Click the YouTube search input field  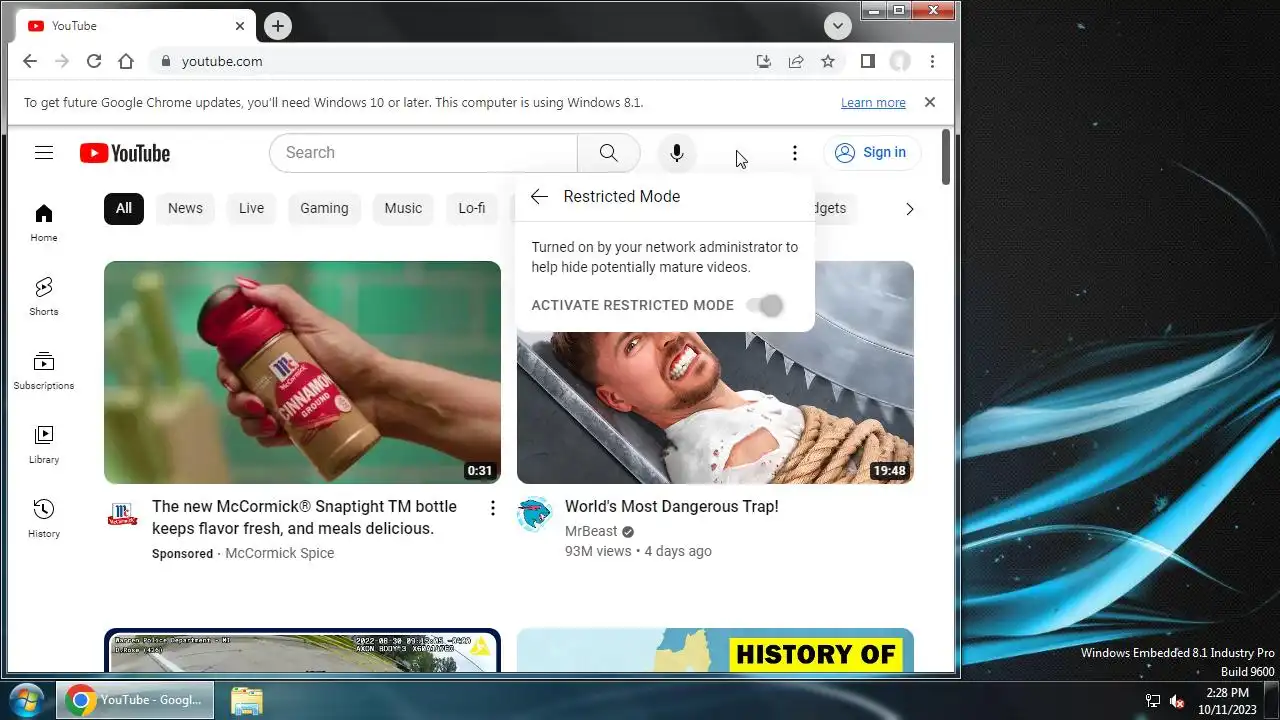click(x=424, y=153)
